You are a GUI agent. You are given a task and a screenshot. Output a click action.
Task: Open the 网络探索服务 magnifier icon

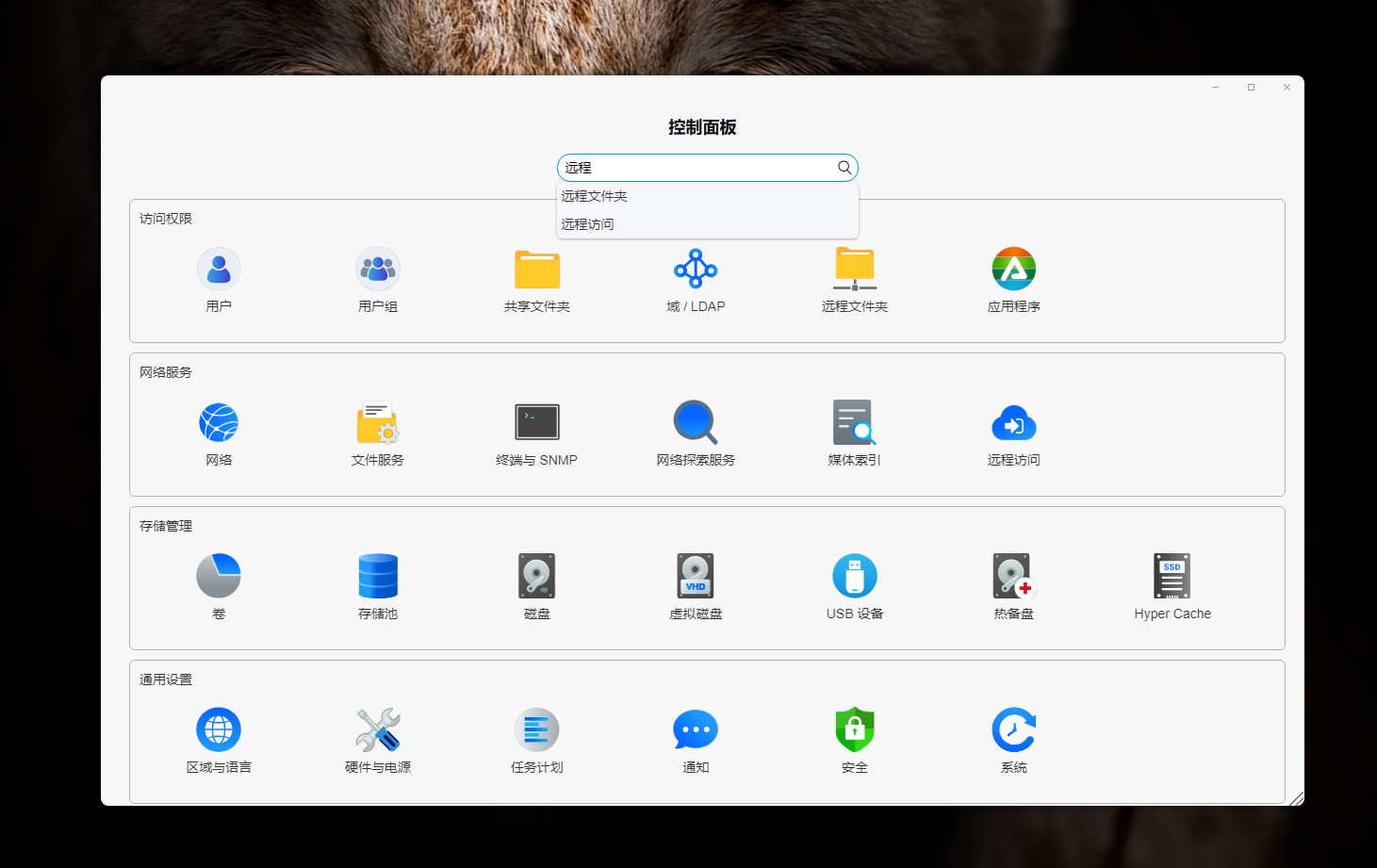pyautogui.click(x=696, y=422)
